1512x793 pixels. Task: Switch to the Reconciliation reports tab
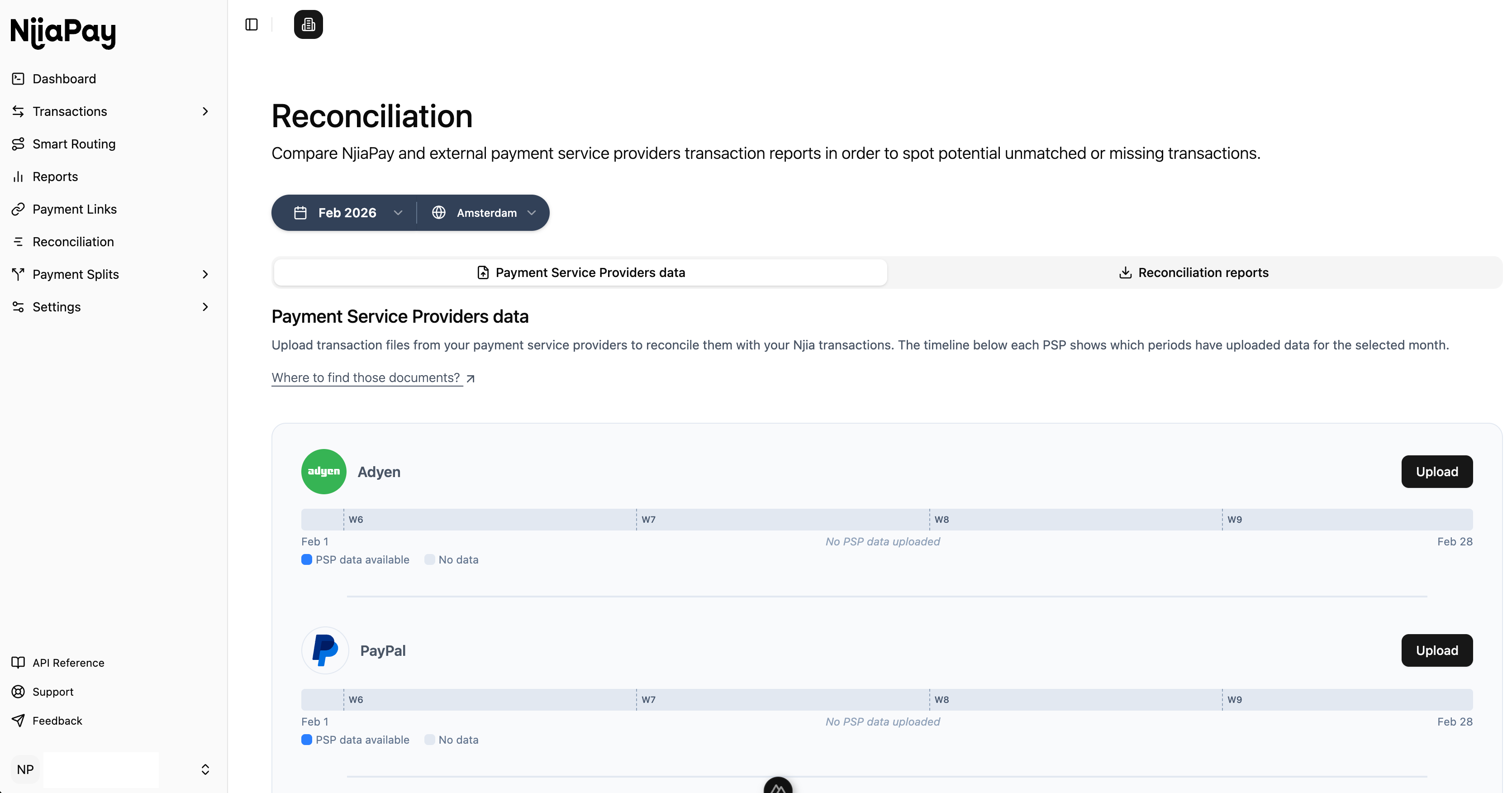pos(1194,272)
